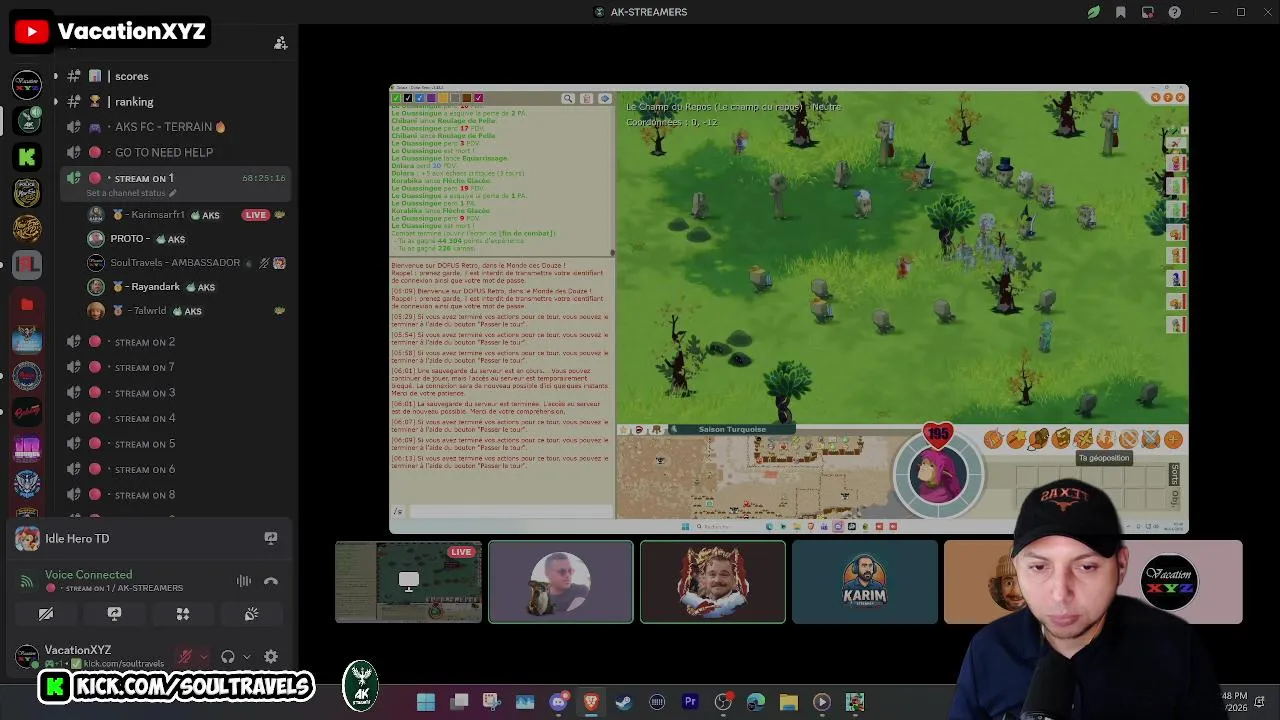Turn off camera in voice panel

46,614
